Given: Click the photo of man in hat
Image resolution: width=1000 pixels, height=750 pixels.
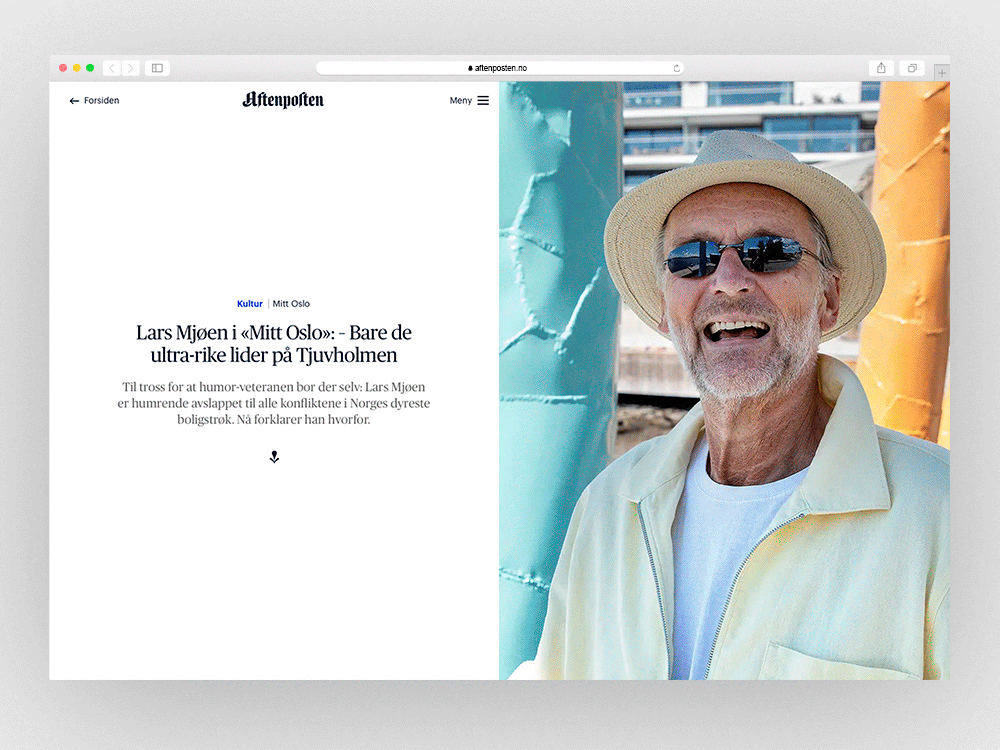Looking at the screenshot, I should tap(724, 381).
